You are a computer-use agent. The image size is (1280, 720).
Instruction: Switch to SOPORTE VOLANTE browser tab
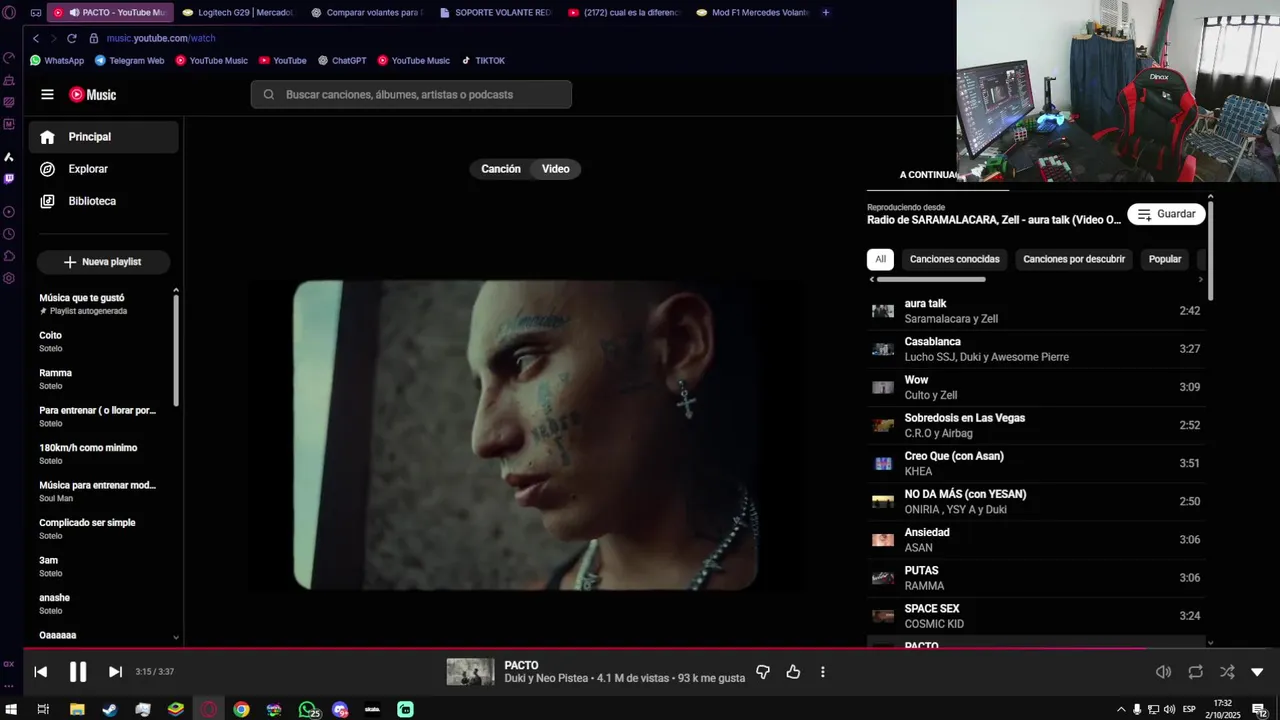(495, 13)
